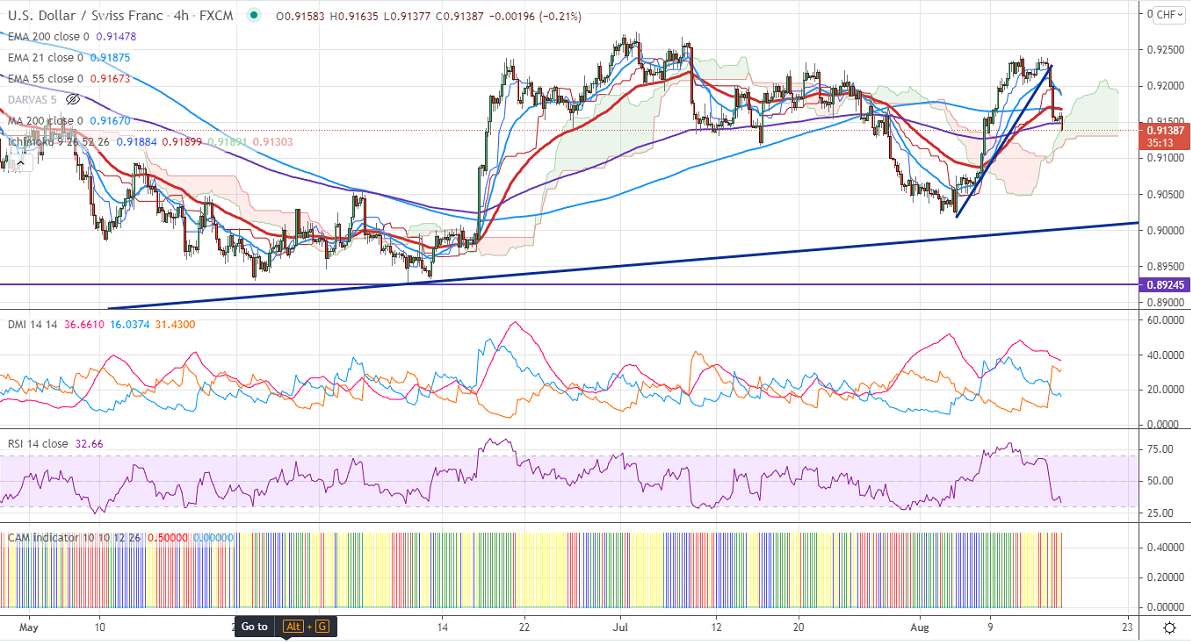Click the horizontal line price tag 0.89245
1191x642 pixels.
(x=1164, y=285)
